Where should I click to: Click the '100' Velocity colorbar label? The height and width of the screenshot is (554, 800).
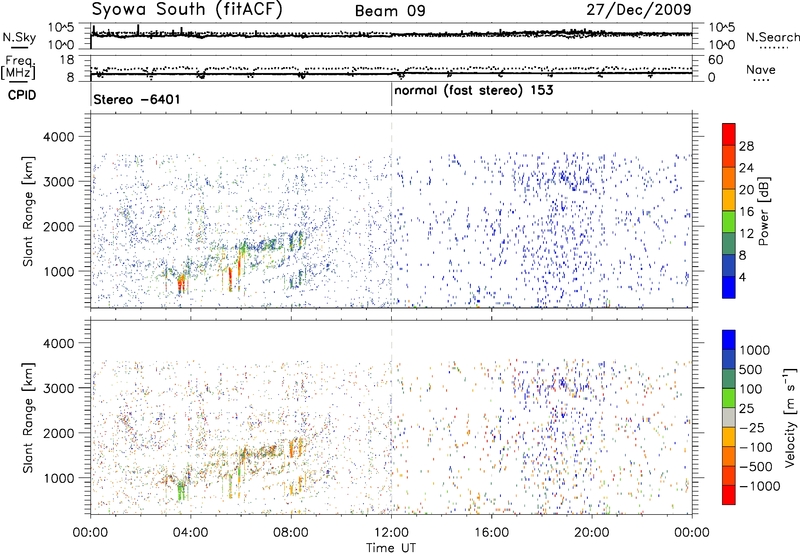coord(751,389)
